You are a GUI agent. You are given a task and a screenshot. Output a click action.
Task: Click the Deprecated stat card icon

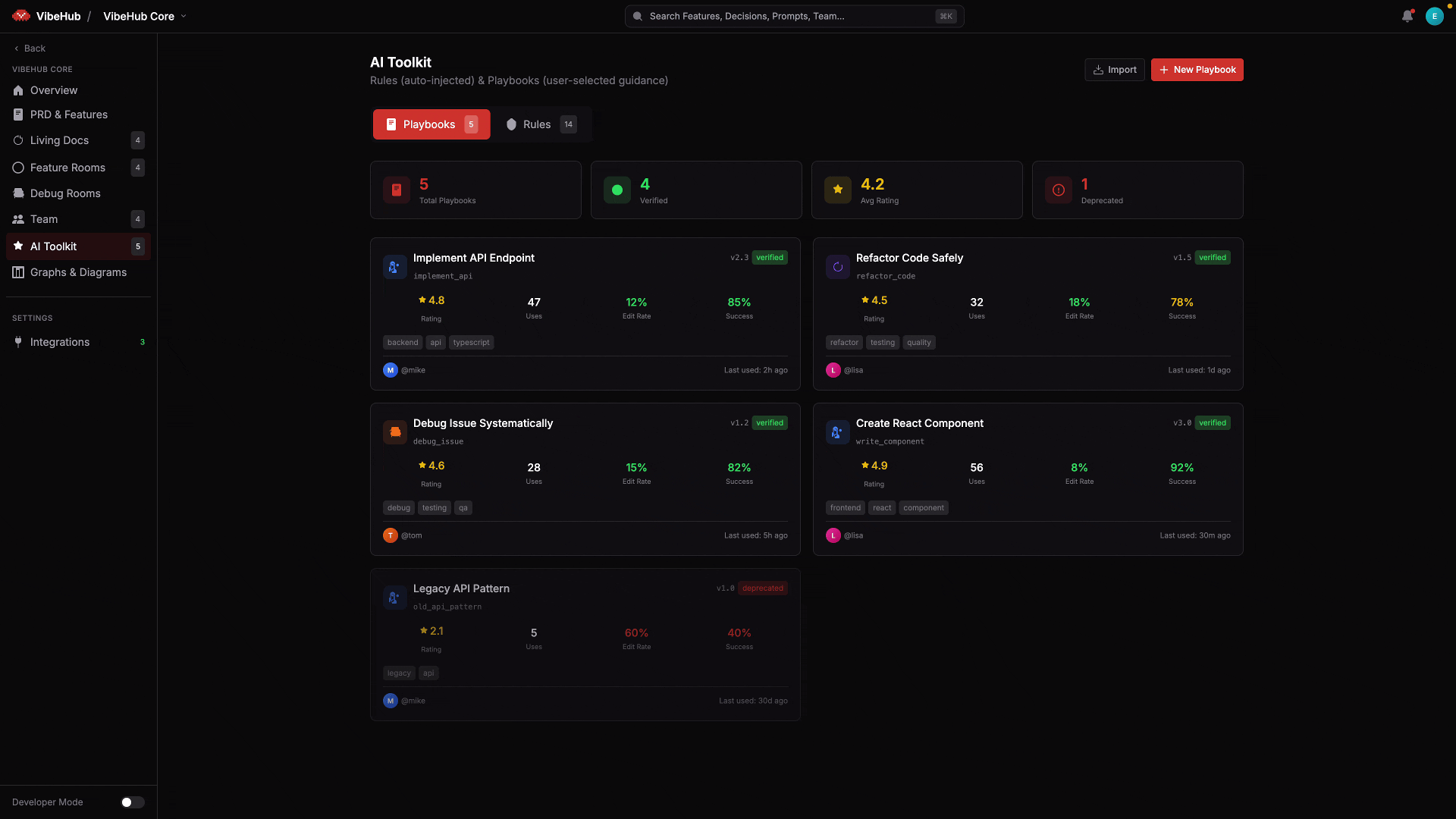click(x=1059, y=190)
